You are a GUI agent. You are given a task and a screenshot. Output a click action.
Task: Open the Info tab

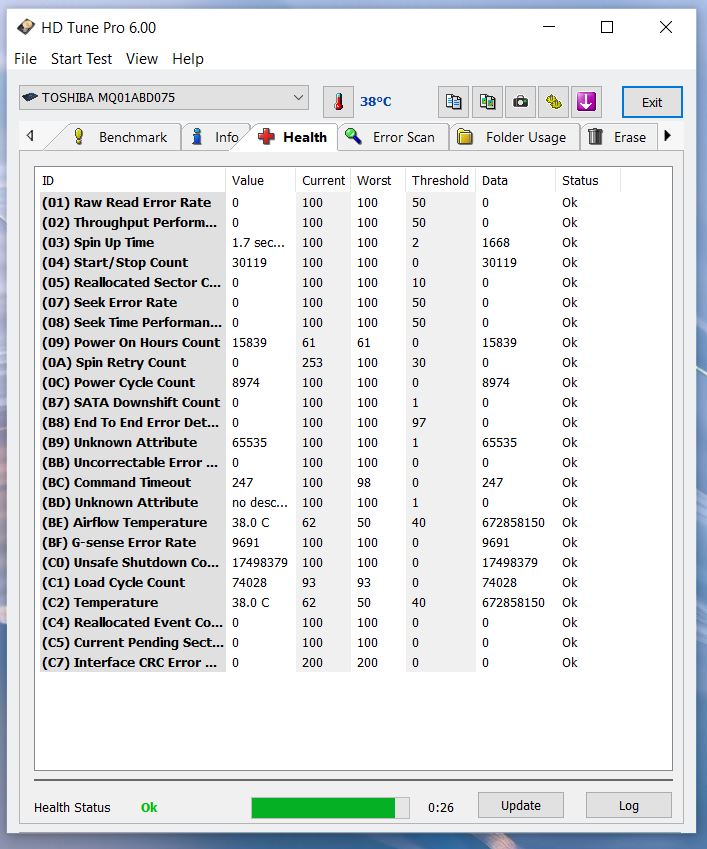point(214,137)
